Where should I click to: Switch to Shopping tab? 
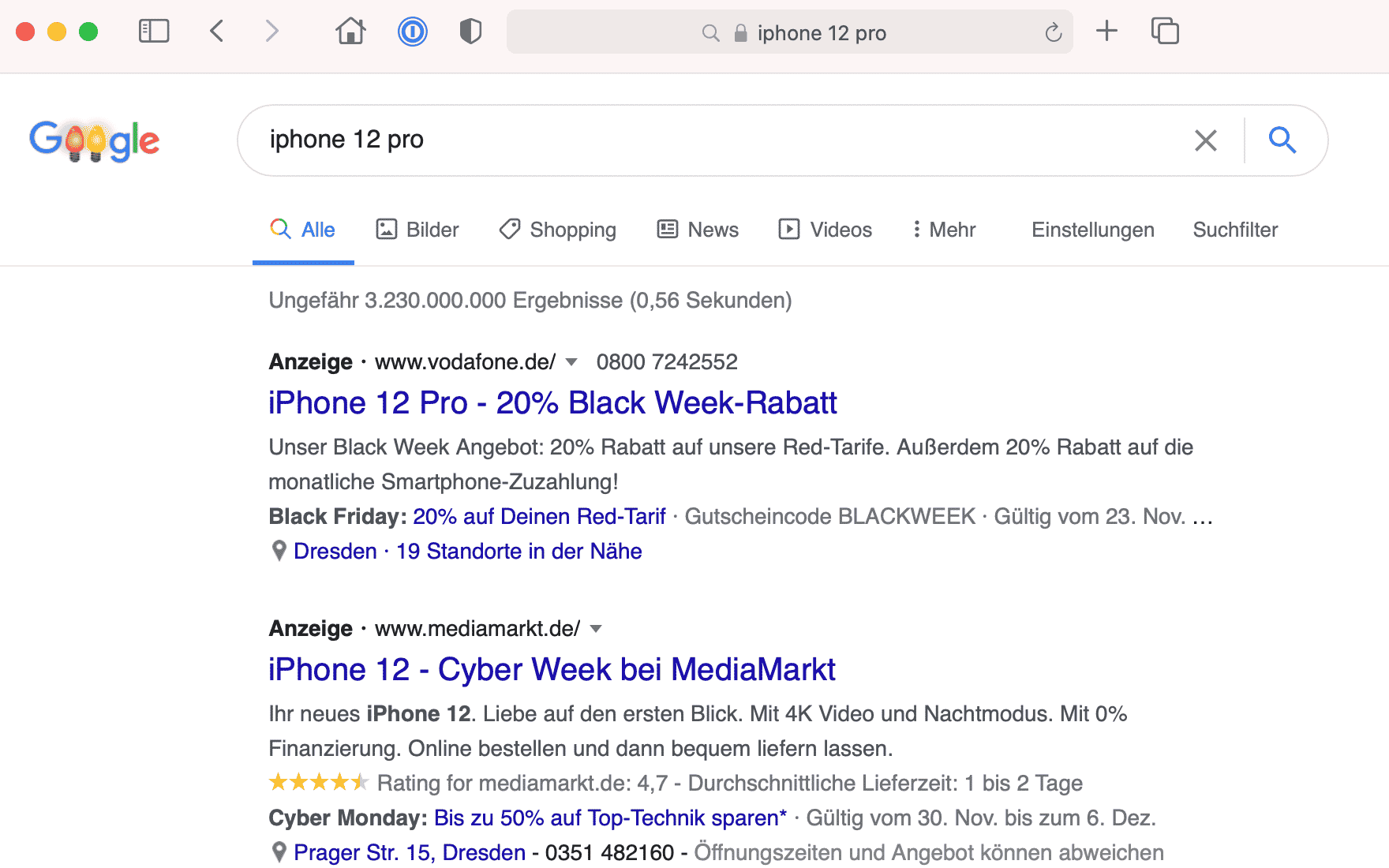[558, 230]
